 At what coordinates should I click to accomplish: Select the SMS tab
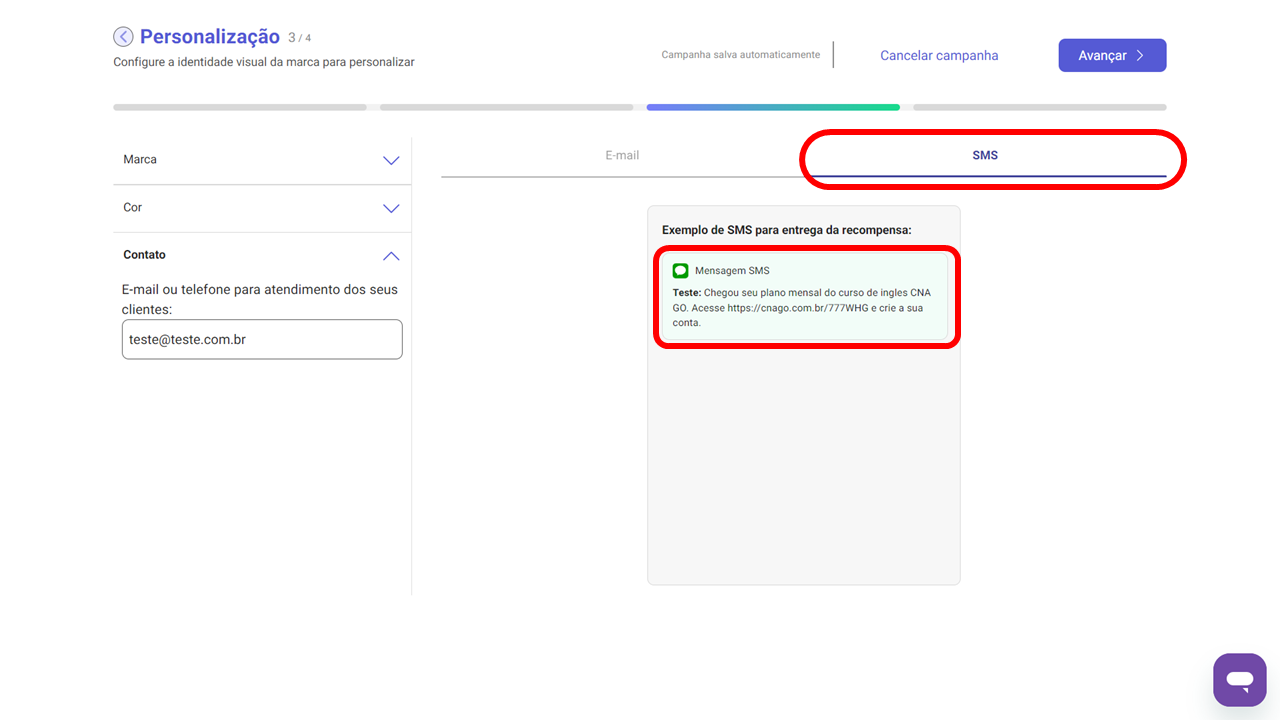985,156
